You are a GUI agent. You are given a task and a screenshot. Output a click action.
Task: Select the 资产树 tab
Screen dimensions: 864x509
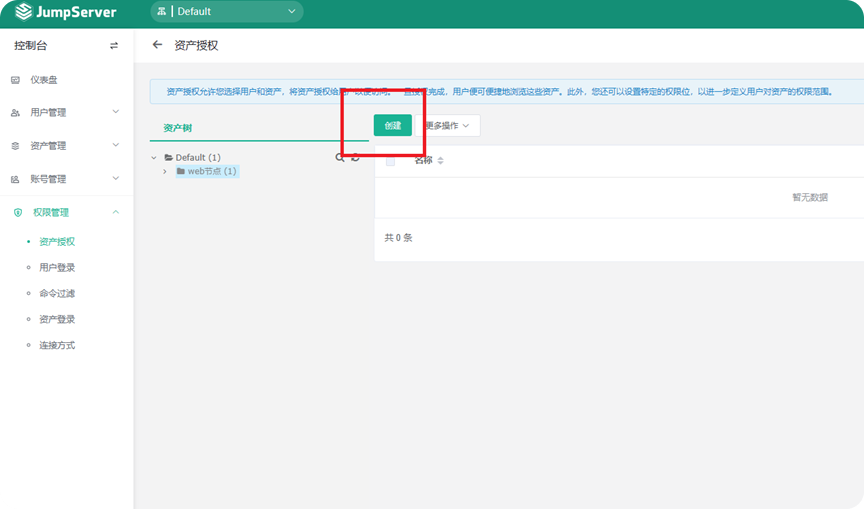tap(177, 128)
